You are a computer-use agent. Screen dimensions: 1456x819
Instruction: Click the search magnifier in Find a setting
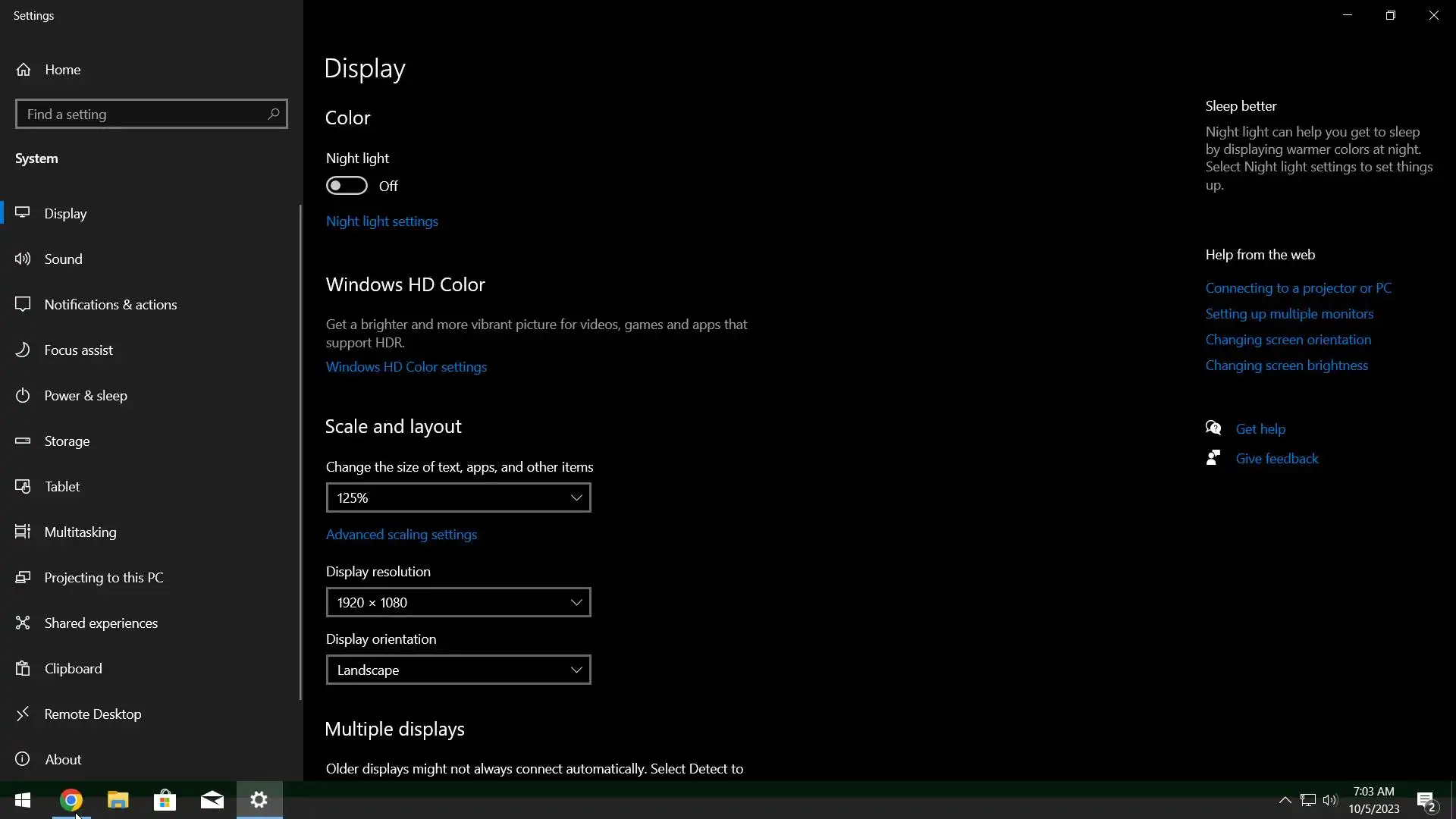click(273, 114)
